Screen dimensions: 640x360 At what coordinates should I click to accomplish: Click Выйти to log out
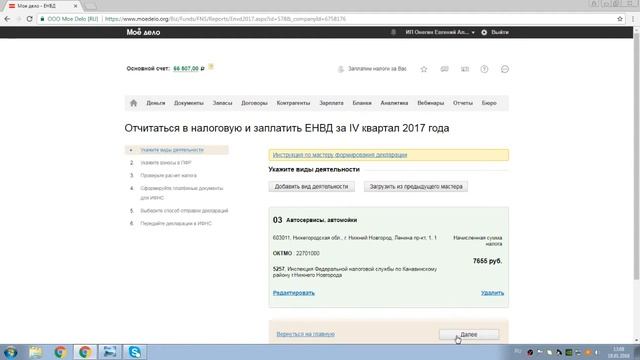click(x=500, y=32)
